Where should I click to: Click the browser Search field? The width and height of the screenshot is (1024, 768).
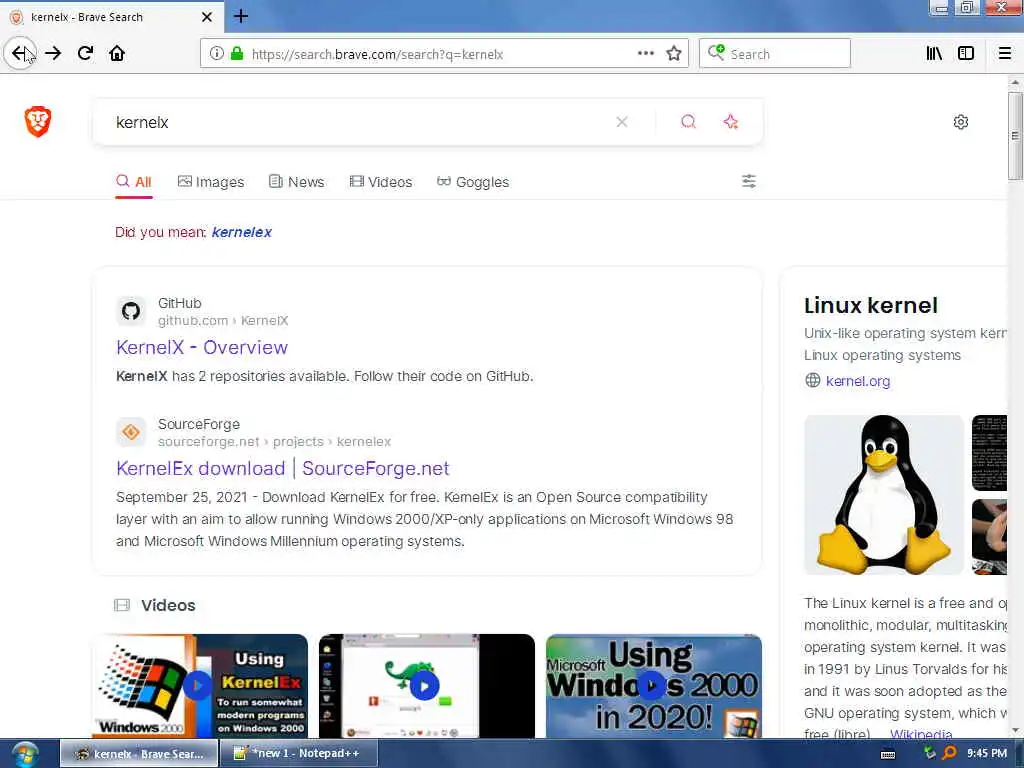pyautogui.click(x=775, y=54)
